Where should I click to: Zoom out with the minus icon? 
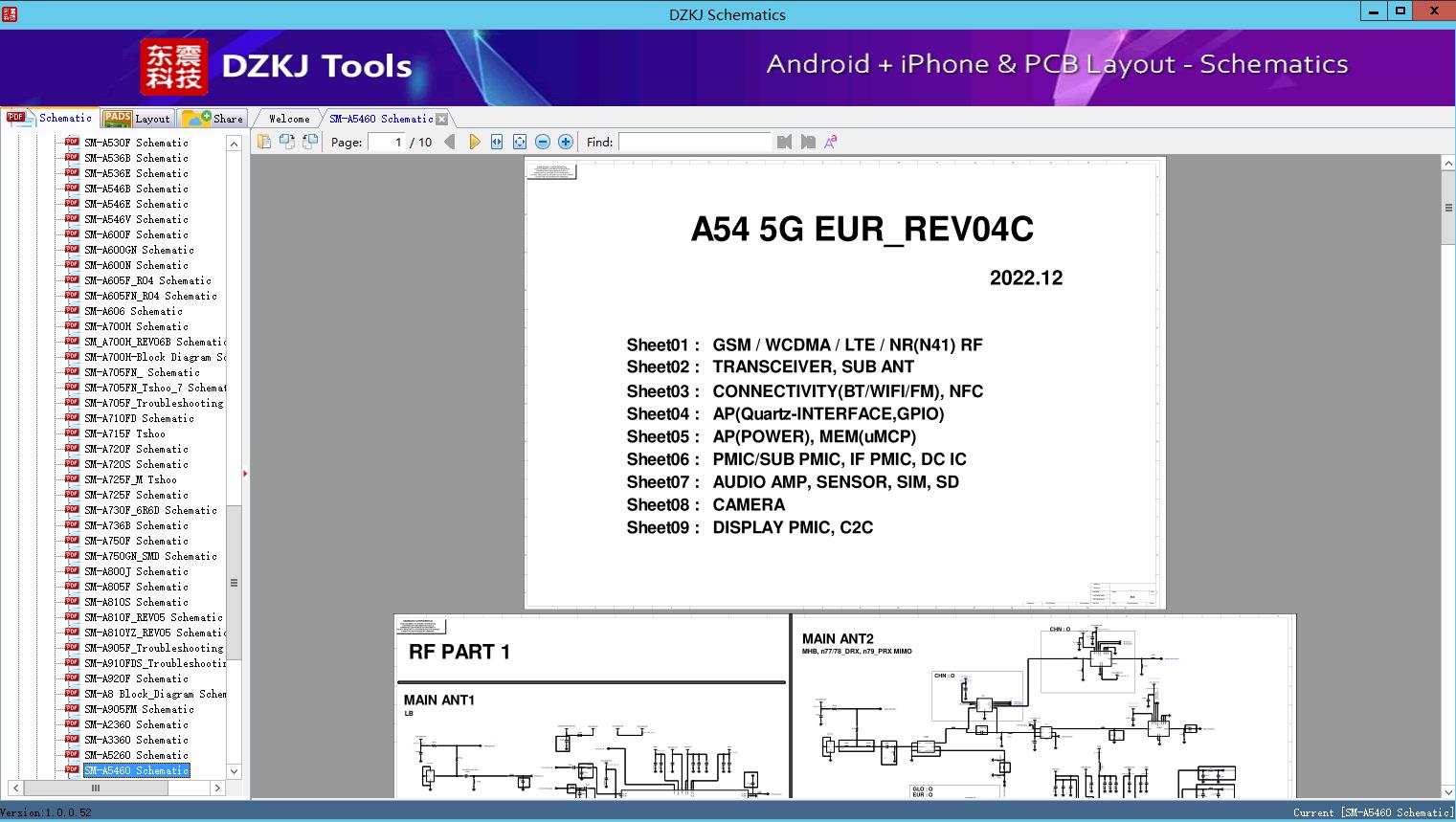click(543, 142)
